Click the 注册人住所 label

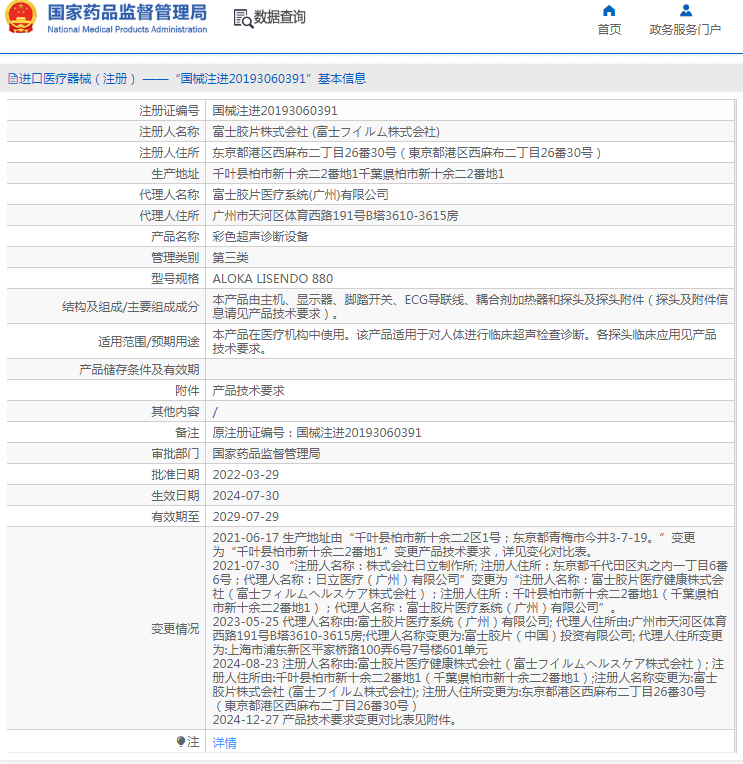tap(169, 153)
